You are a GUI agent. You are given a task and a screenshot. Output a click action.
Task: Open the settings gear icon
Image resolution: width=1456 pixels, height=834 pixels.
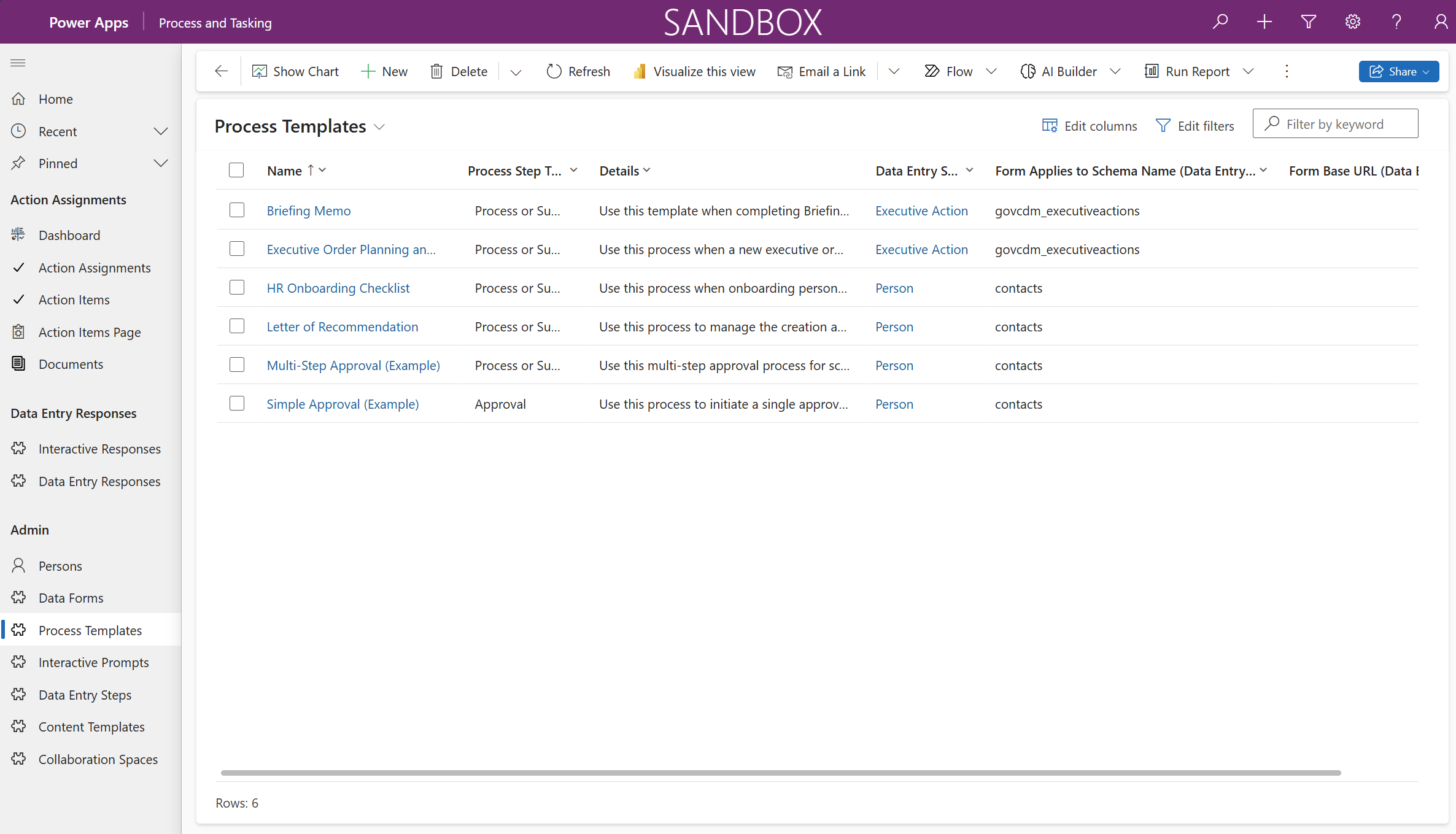(1352, 22)
